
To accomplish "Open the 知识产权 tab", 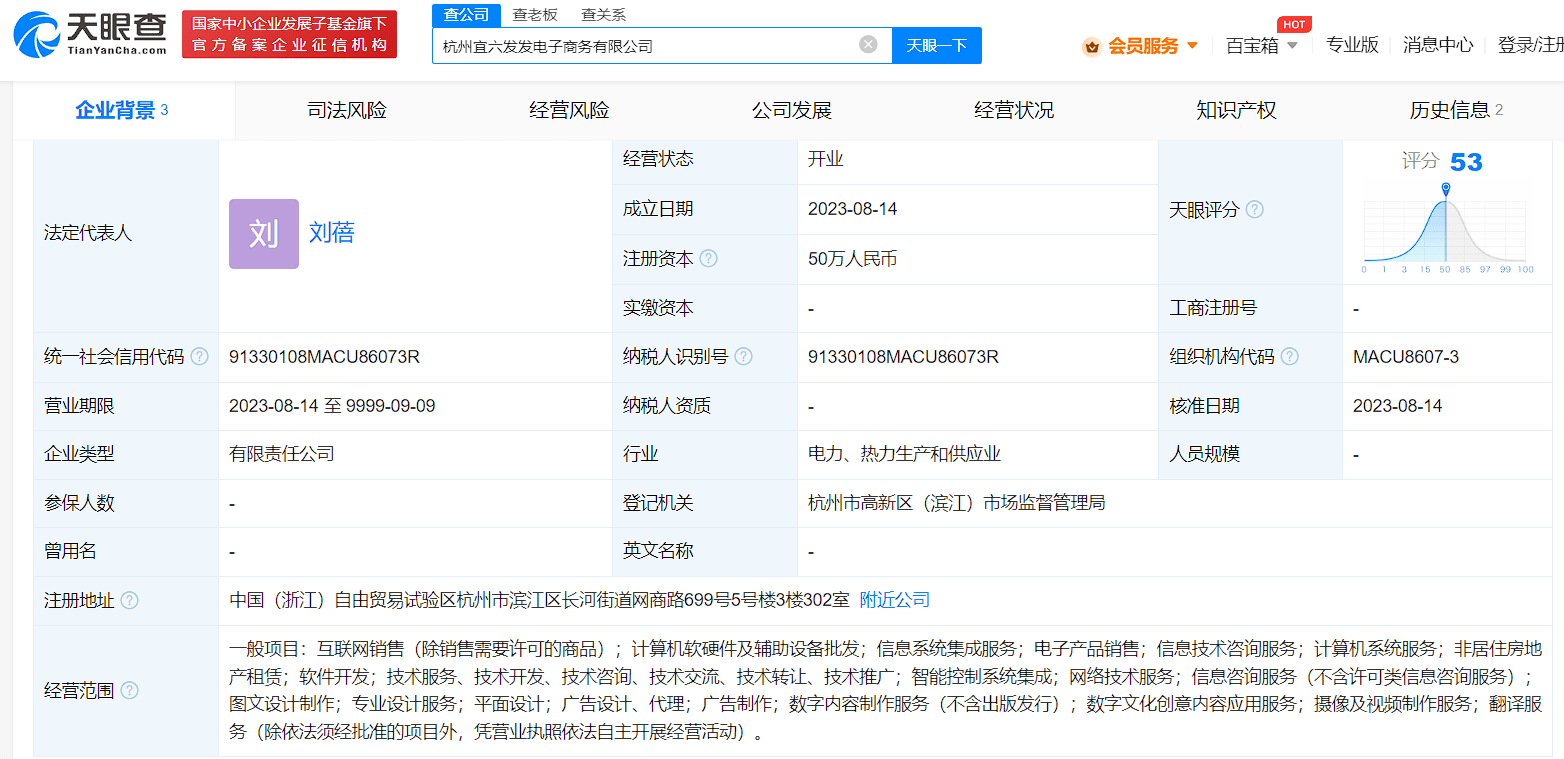I will point(1236,111).
